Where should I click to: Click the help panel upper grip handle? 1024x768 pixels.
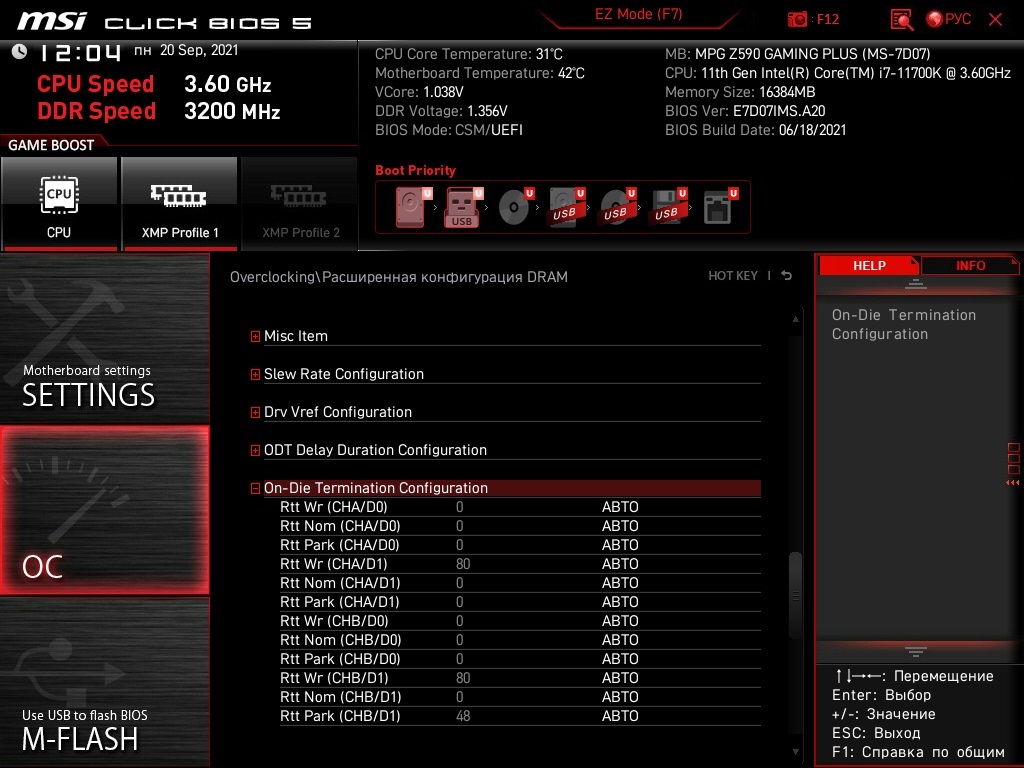coord(916,283)
